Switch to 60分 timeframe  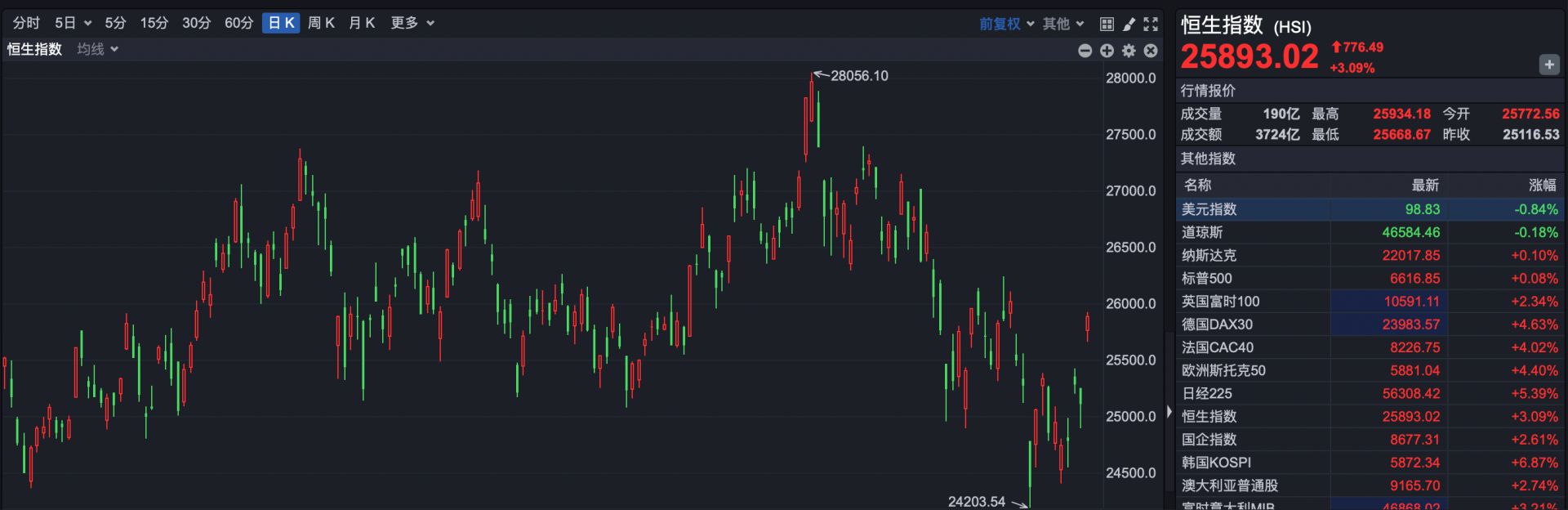coord(238,23)
